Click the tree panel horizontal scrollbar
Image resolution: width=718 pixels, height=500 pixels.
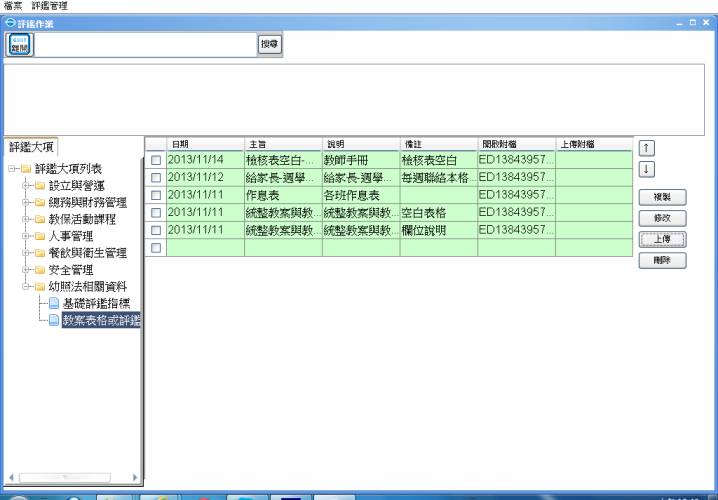[70, 477]
